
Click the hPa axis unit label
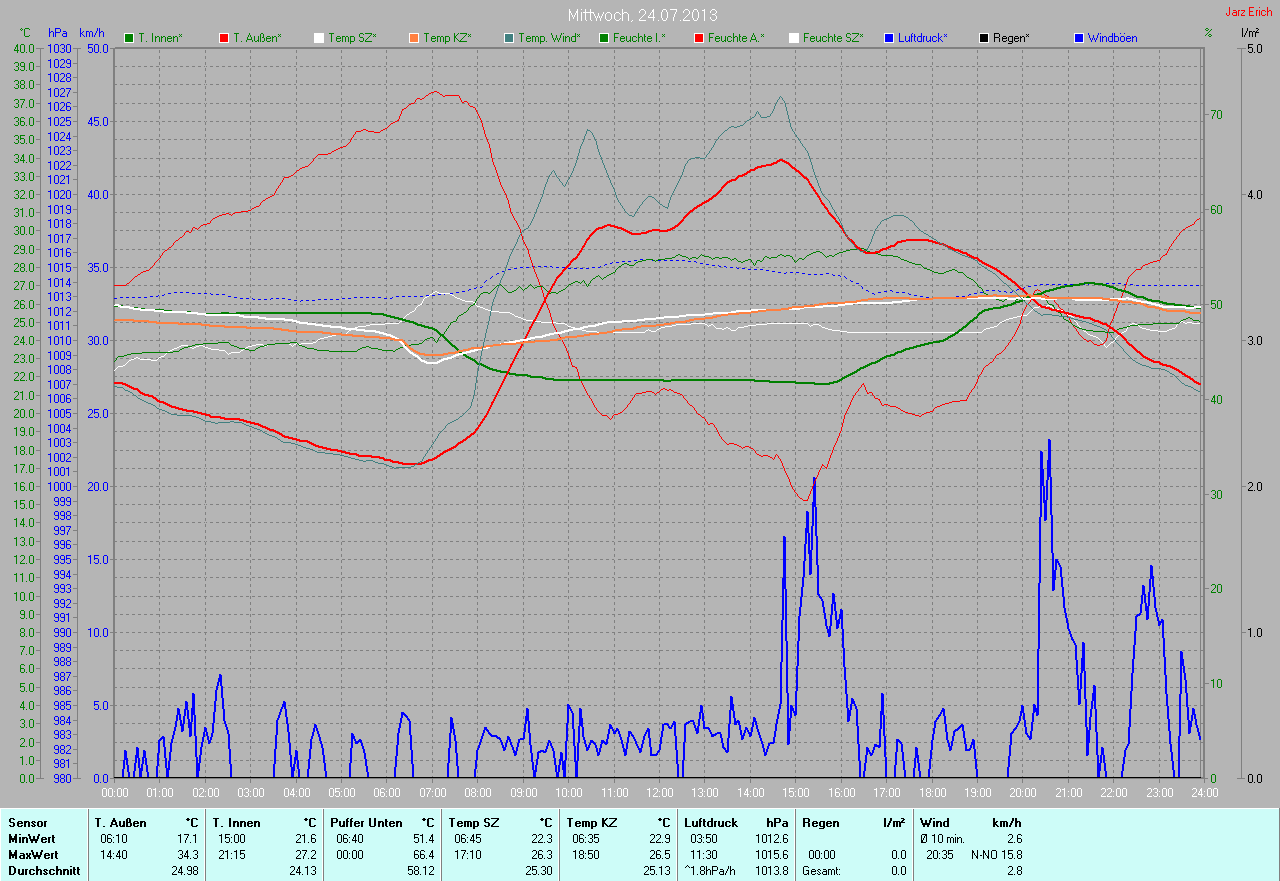(x=58, y=33)
